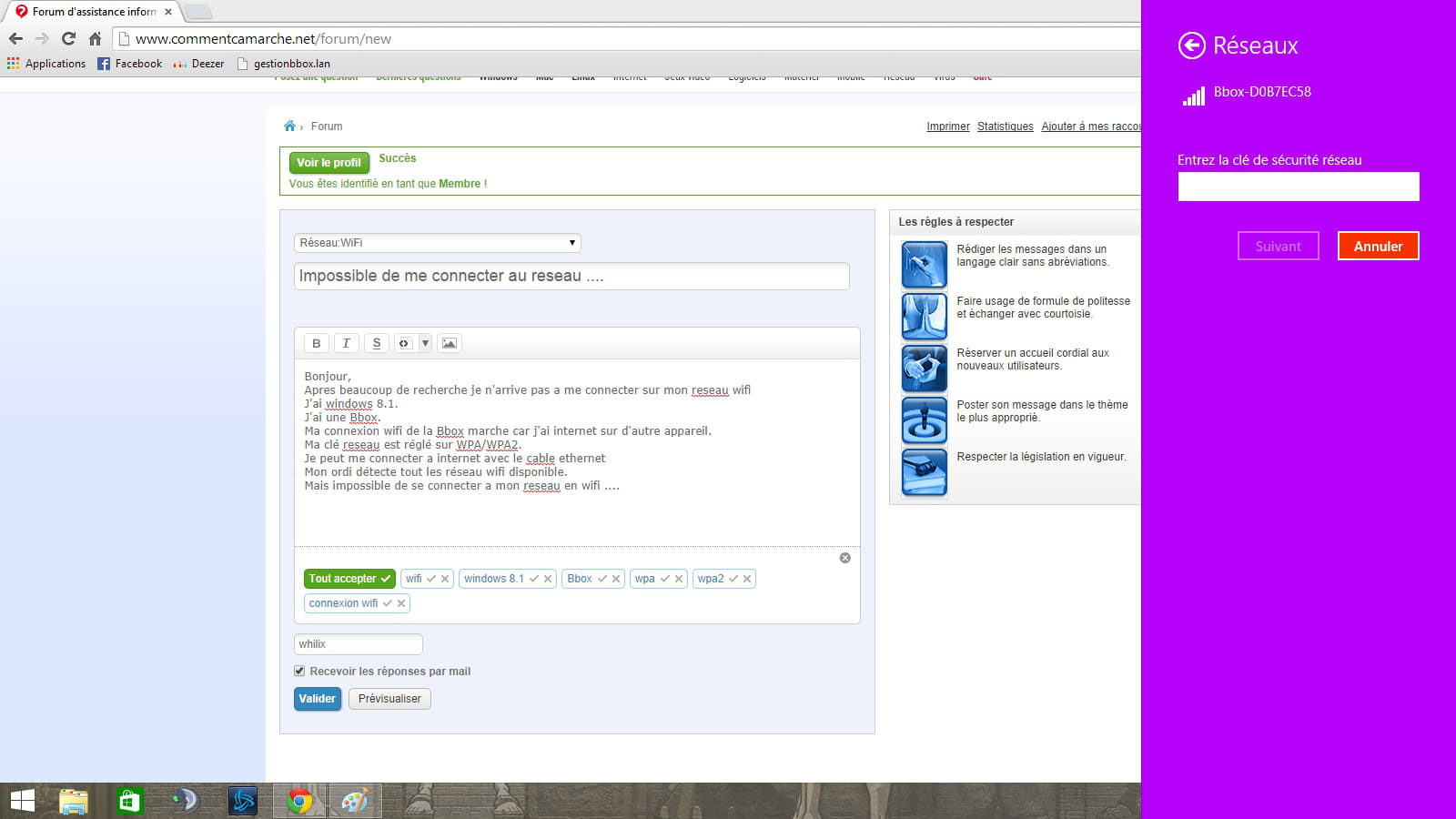This screenshot has width=1456, height=819.
Task: Click the network security key field
Action: coord(1299,187)
